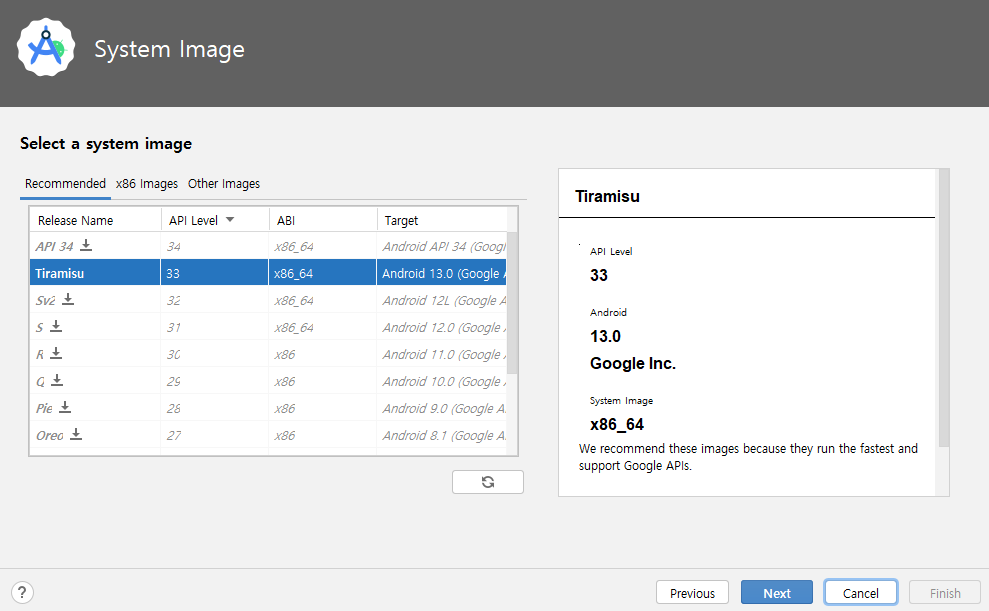Click the details panel vertical scrollbar
This screenshot has width=989, height=611.
[x=944, y=308]
